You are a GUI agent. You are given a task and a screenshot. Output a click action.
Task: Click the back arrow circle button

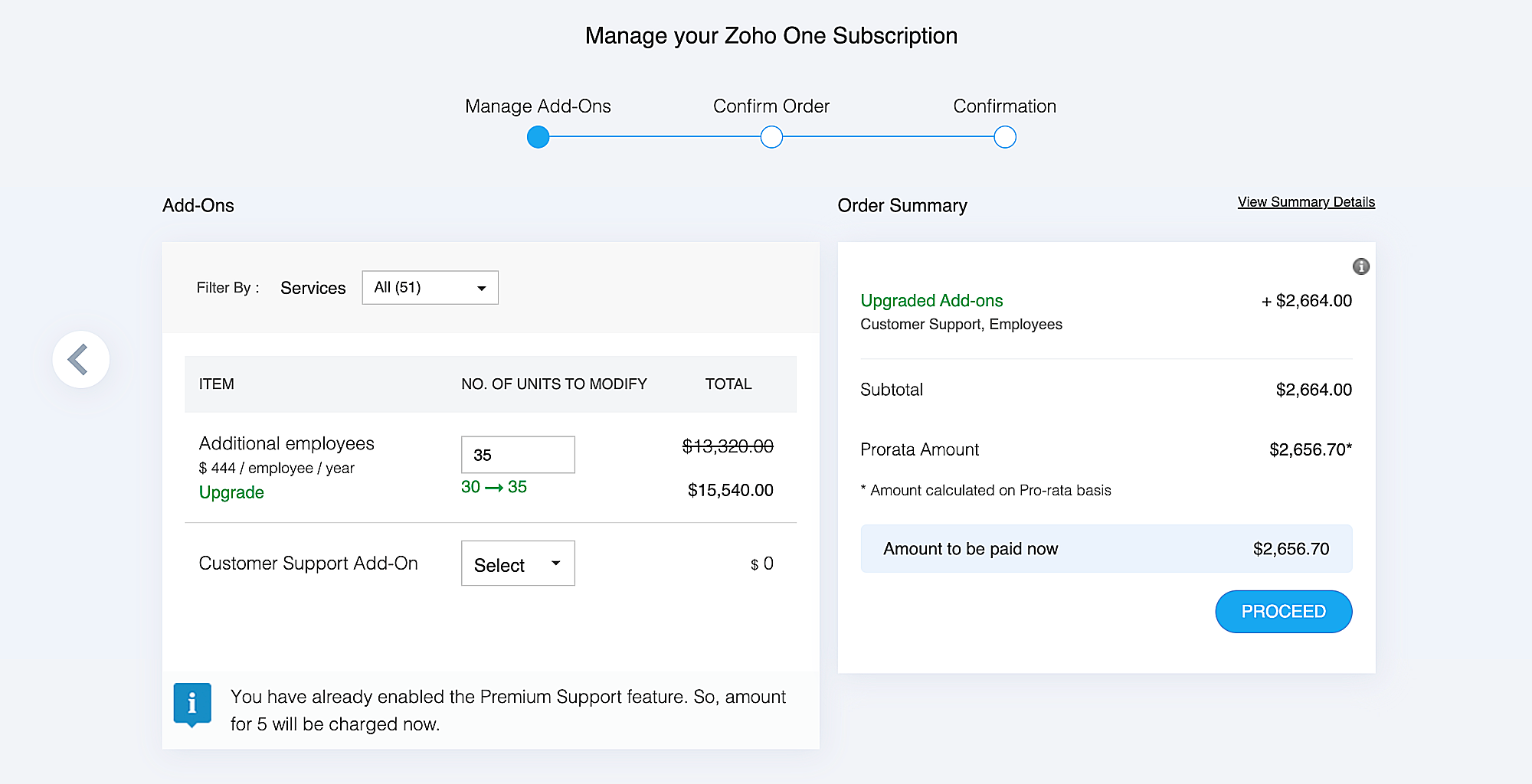[81, 359]
